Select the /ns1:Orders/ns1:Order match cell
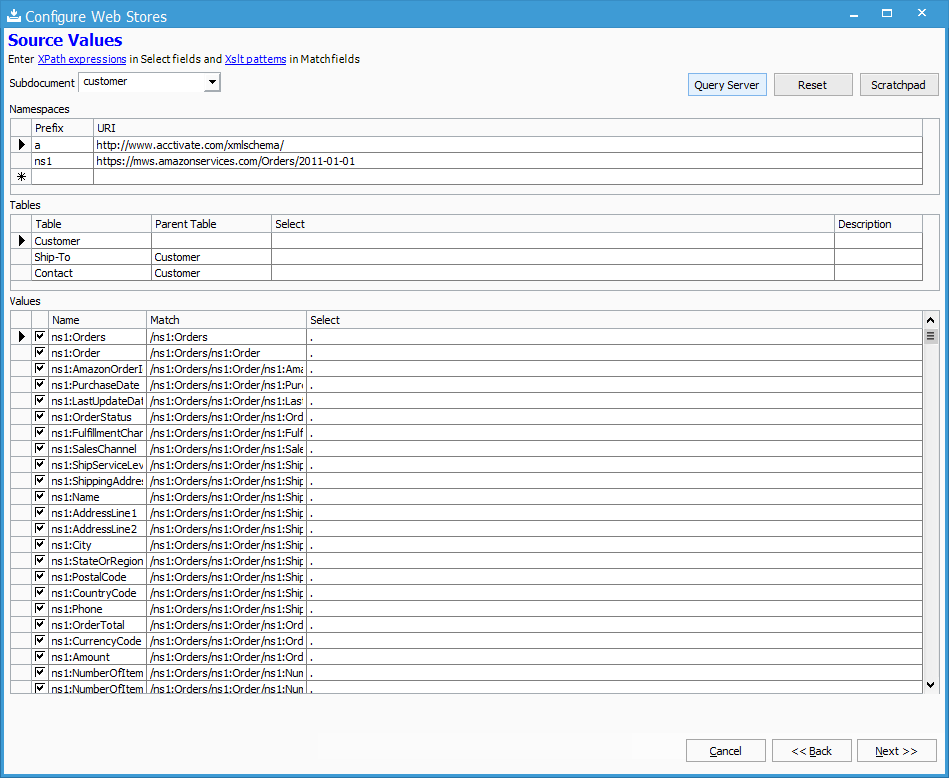 (x=226, y=353)
